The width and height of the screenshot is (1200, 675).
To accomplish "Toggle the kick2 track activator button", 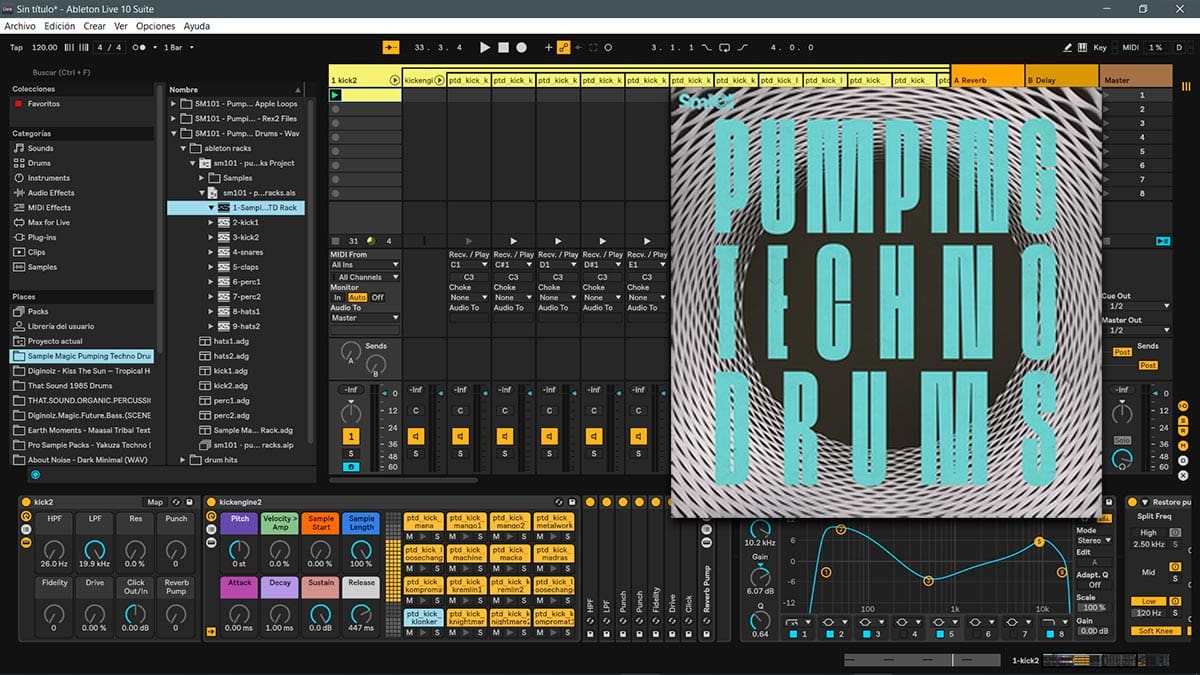I will [x=351, y=436].
